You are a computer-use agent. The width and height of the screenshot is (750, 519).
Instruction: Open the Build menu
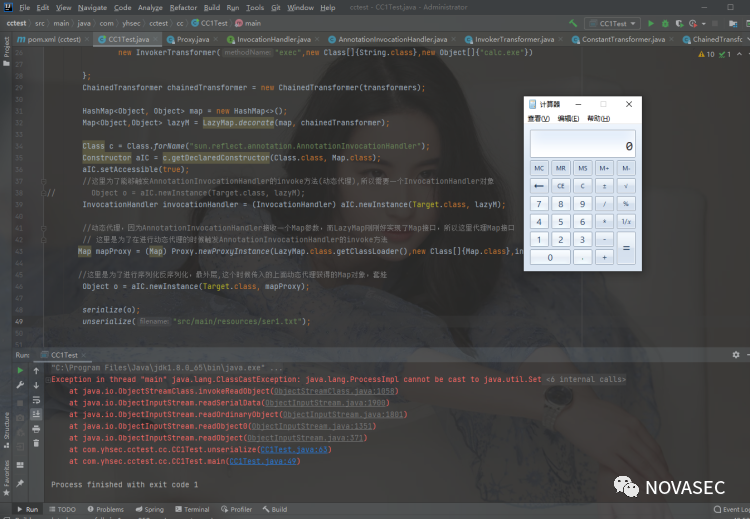click(x=211, y=8)
